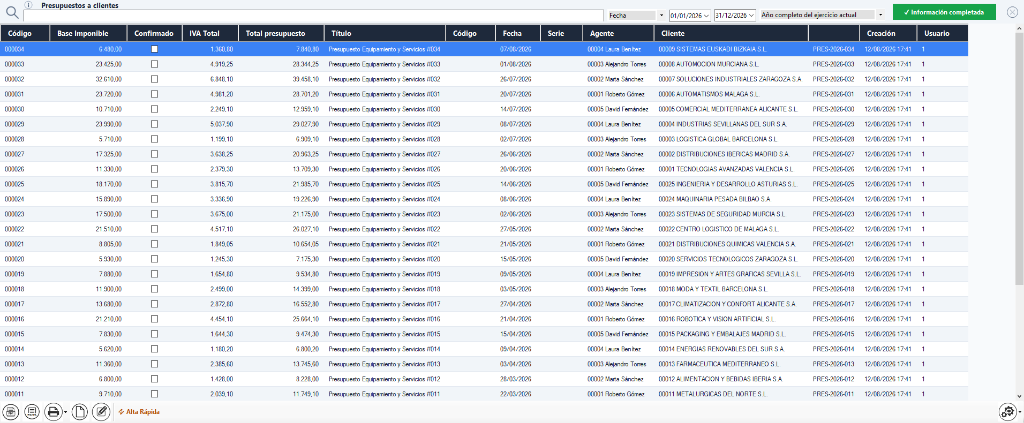Open the end date 31/12/2026 picker
Screen dimensions: 1024x423
point(735,14)
